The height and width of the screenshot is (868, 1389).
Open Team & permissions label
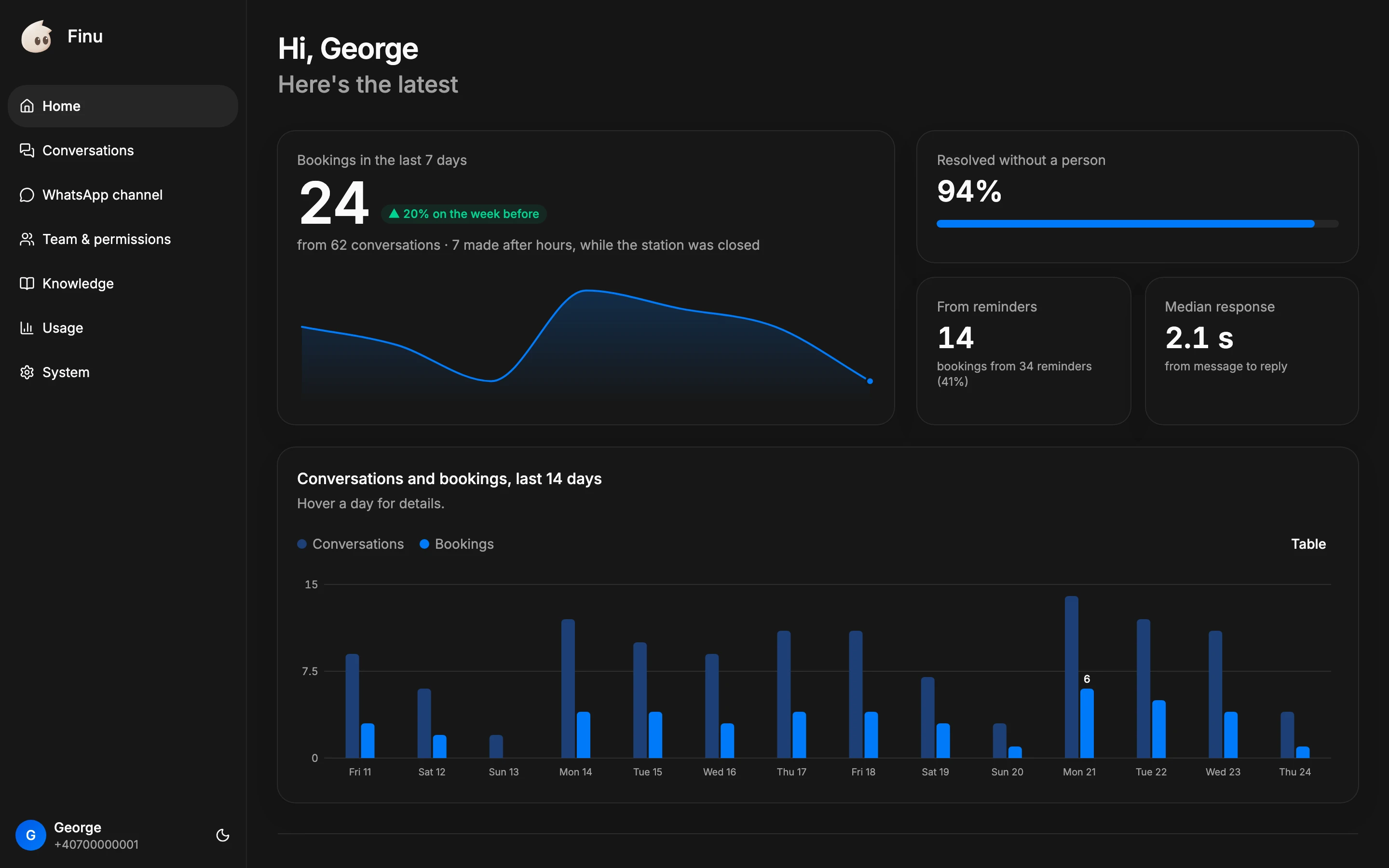tap(107, 239)
